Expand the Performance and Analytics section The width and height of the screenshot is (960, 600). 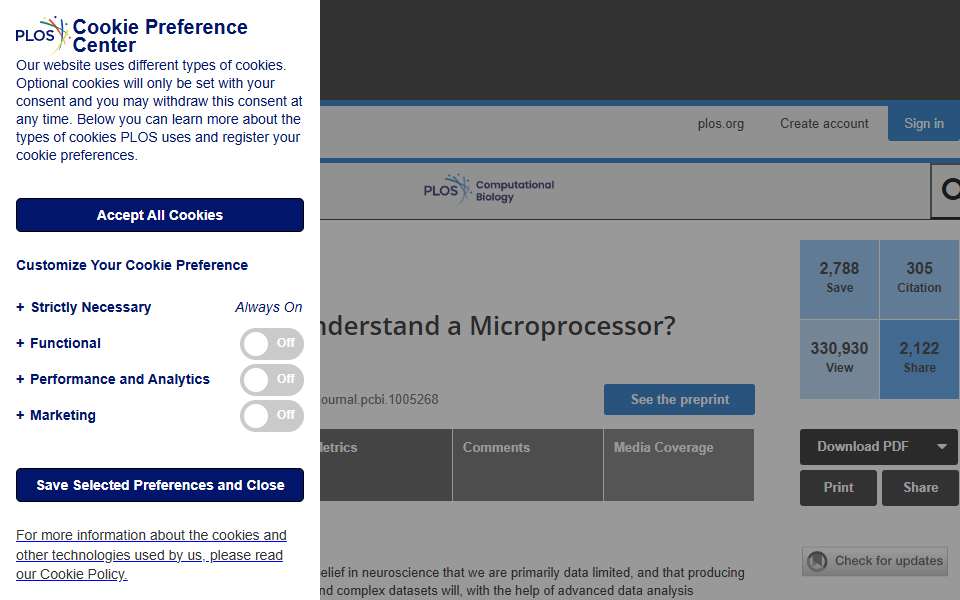[113, 380]
